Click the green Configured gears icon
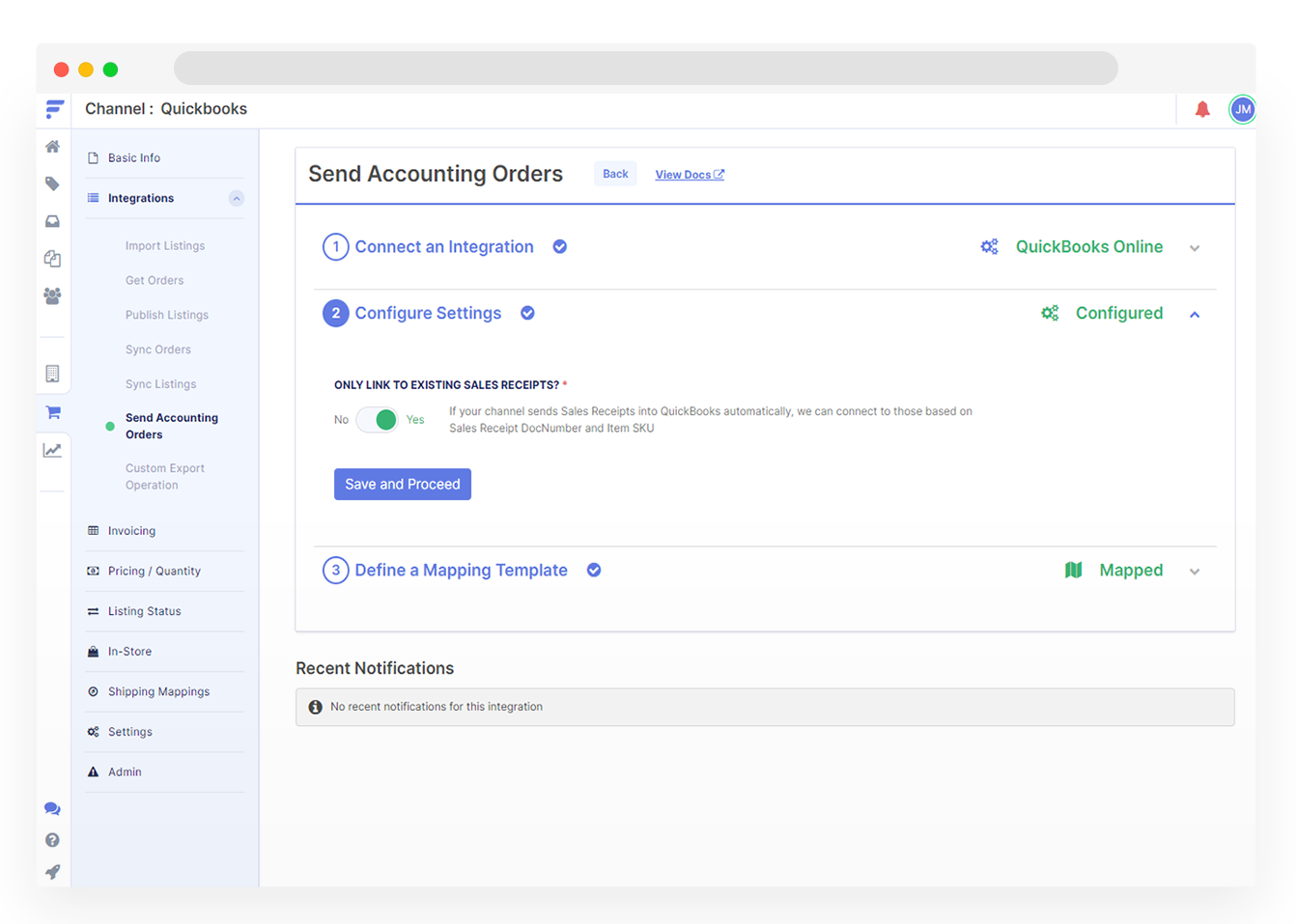 [x=1050, y=313]
